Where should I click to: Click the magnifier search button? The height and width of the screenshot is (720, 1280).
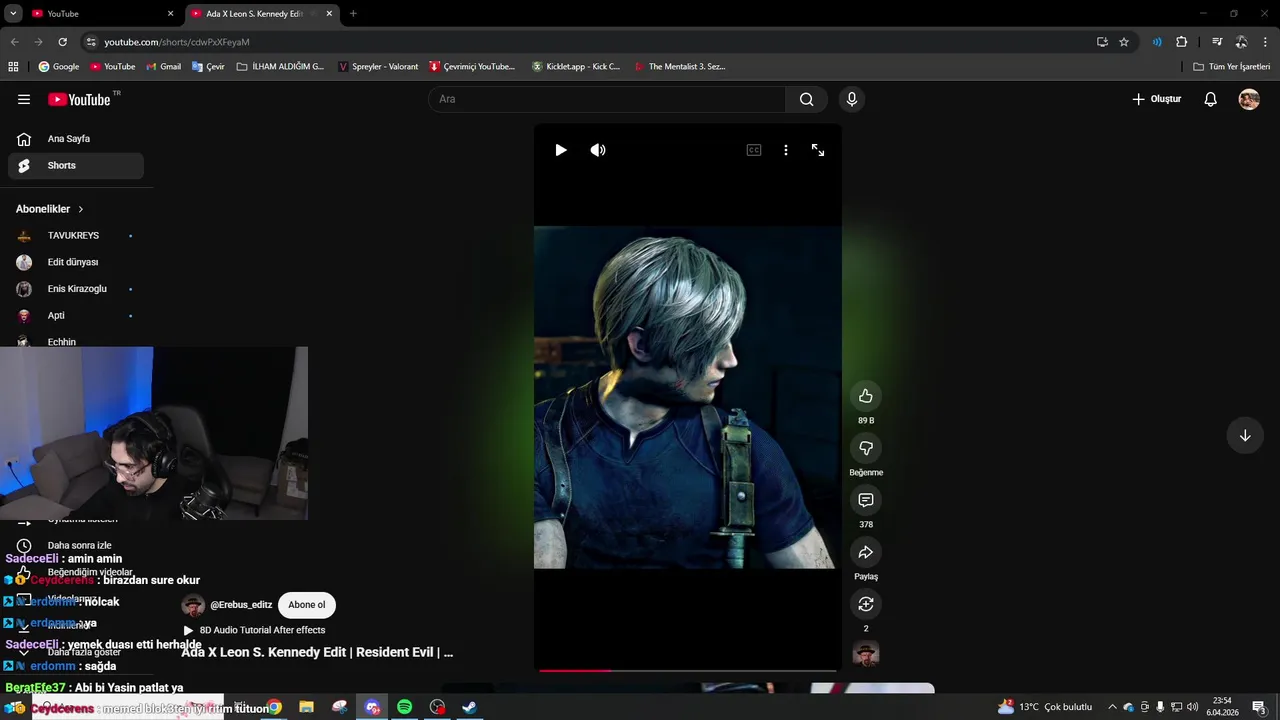coord(806,99)
